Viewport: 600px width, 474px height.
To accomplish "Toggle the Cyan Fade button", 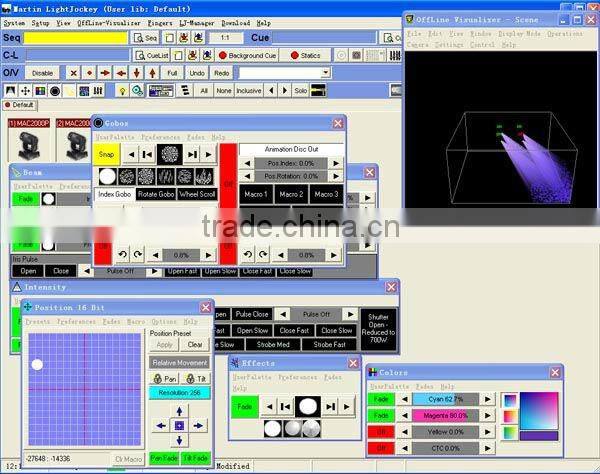I will point(380,399).
